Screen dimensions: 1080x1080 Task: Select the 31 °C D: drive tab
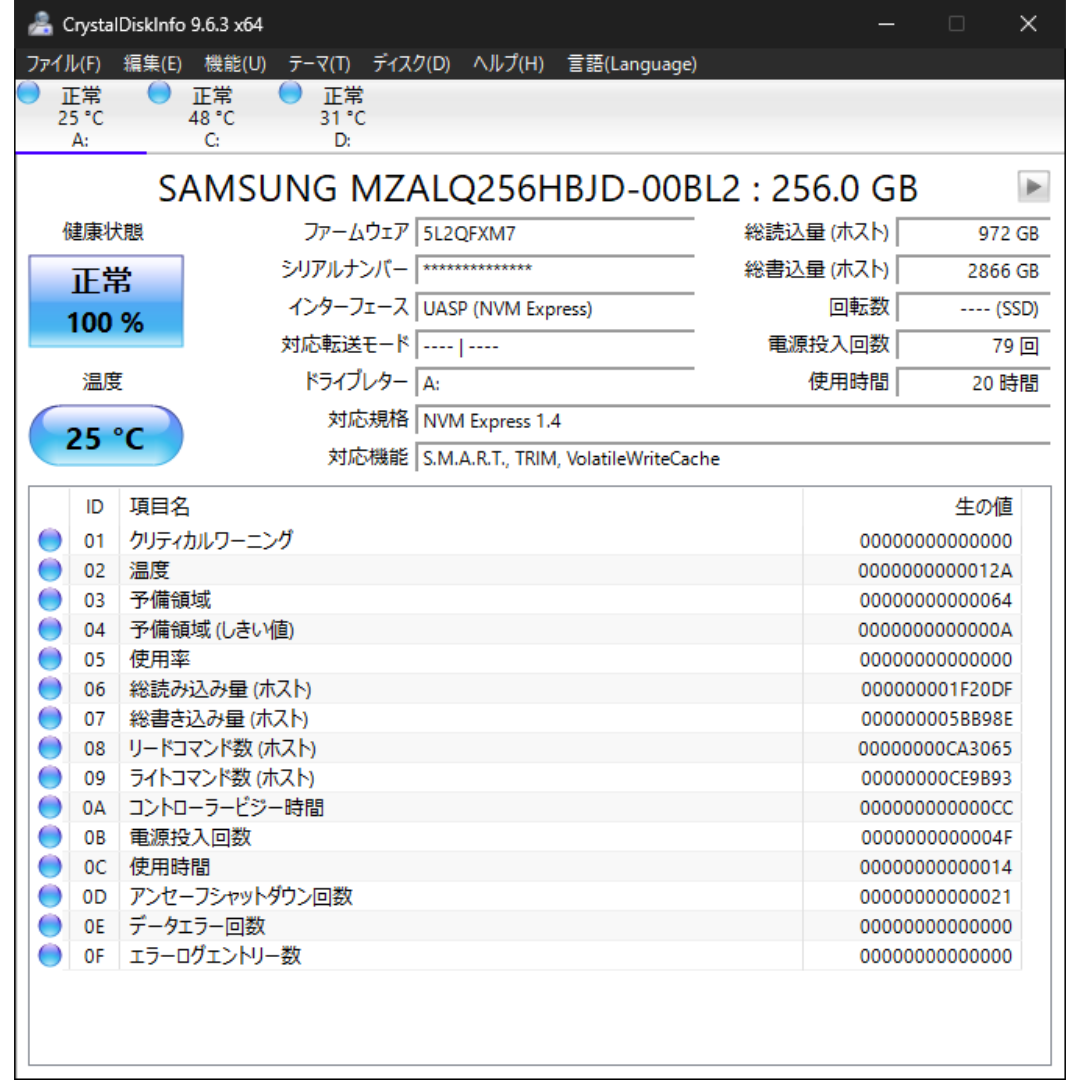click(x=342, y=116)
